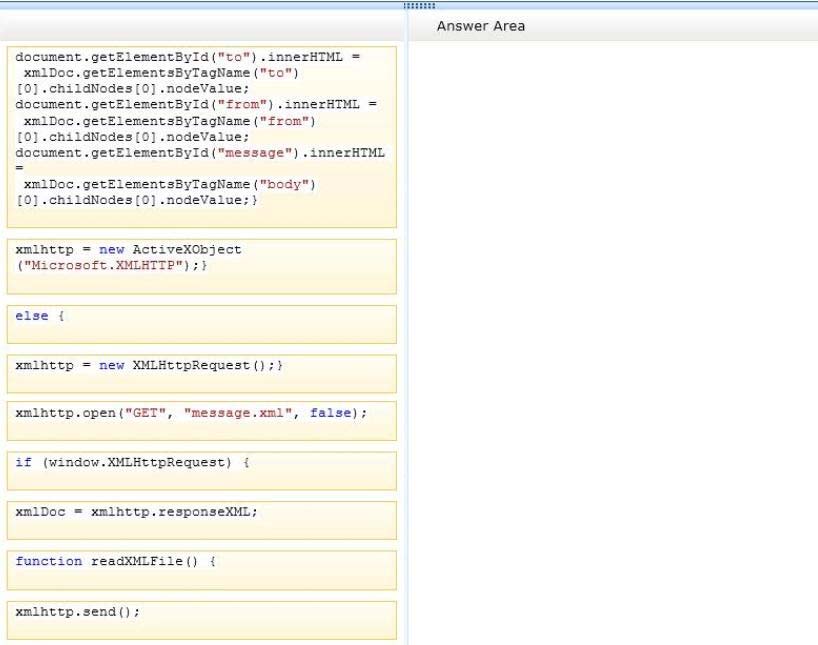The width and height of the screenshot is (818, 645).
Task: Select the 'new XMLHttpRequest();}' code block
Action: tap(201, 374)
